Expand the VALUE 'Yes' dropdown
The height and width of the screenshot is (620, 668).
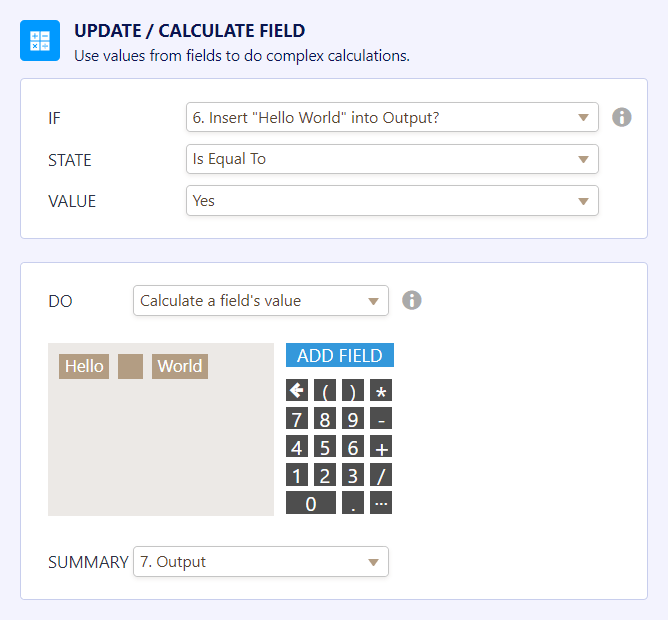coord(392,201)
